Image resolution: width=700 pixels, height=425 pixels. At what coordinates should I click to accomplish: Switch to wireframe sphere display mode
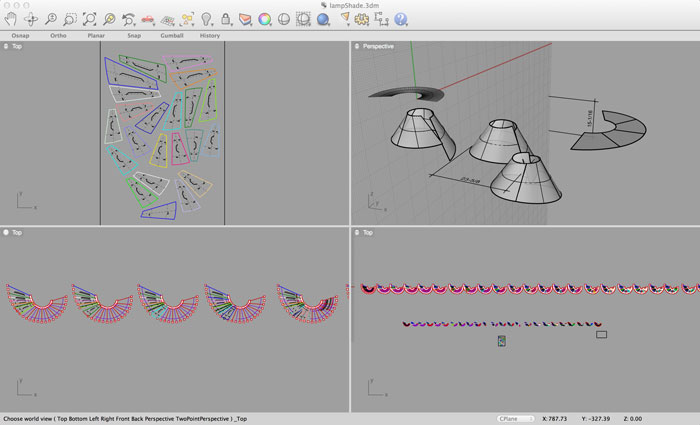point(284,19)
